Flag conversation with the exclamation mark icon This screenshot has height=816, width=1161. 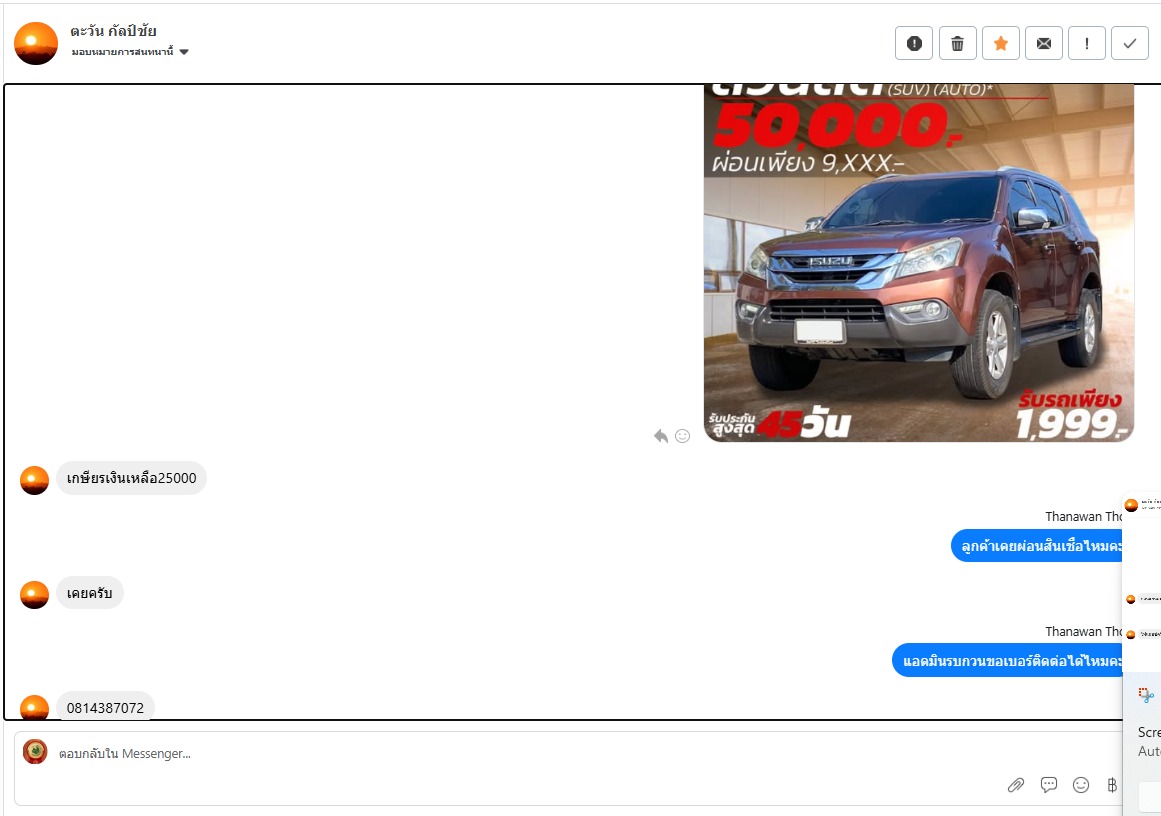[x=1086, y=43]
